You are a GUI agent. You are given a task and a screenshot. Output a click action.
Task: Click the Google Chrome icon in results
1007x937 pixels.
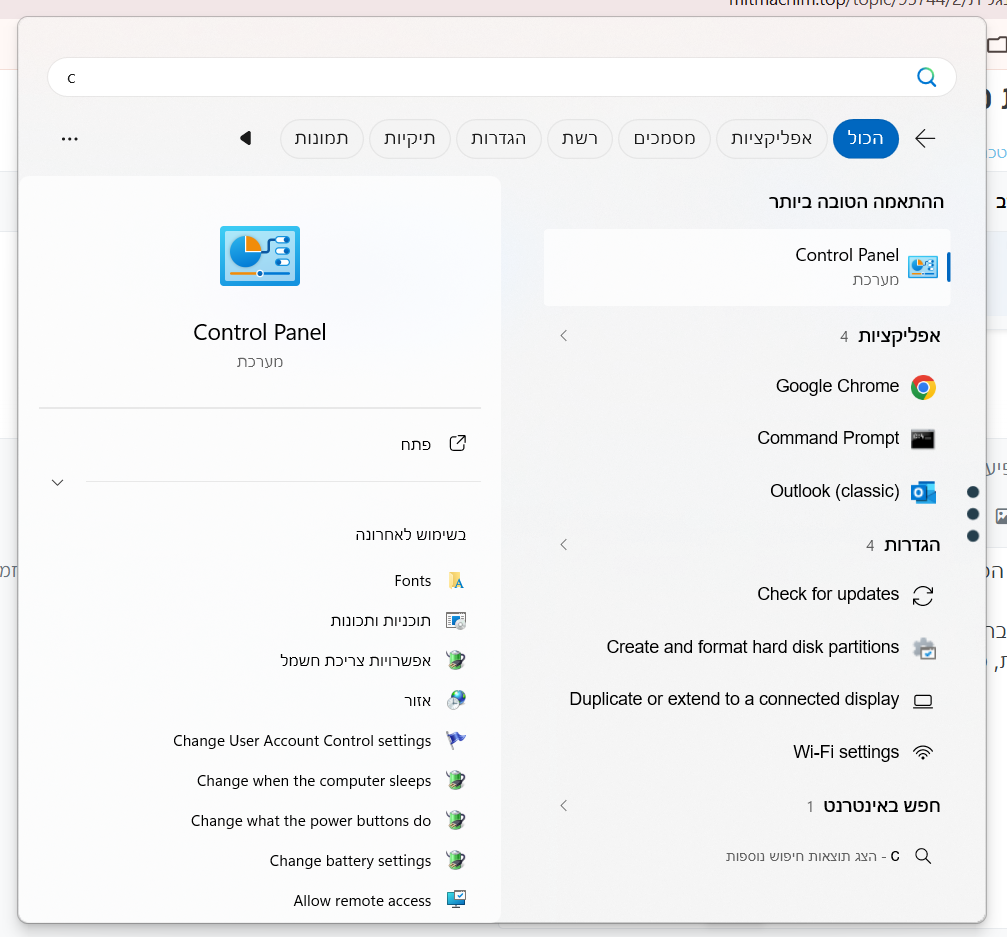click(x=923, y=387)
